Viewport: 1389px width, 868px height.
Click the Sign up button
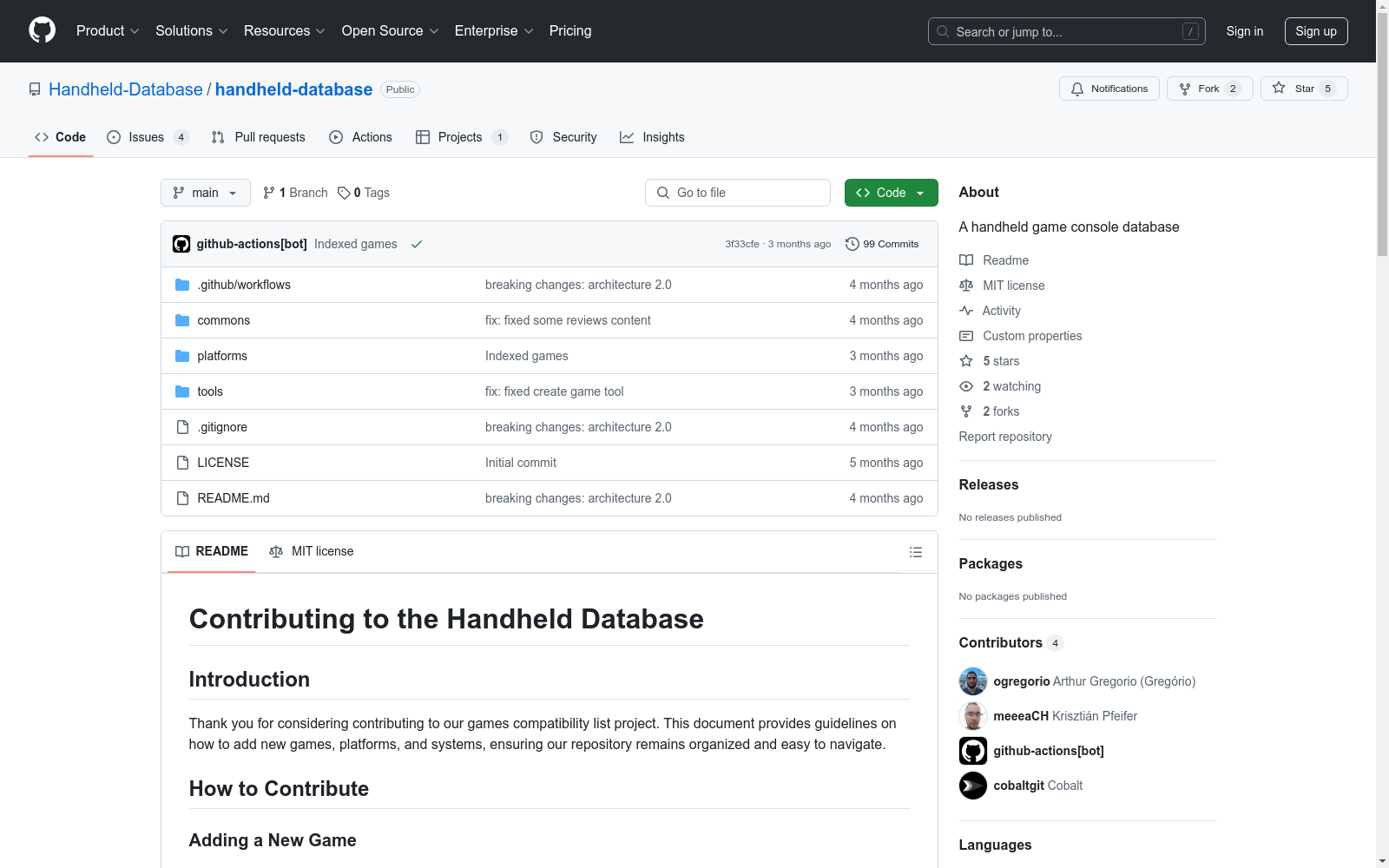point(1316,31)
